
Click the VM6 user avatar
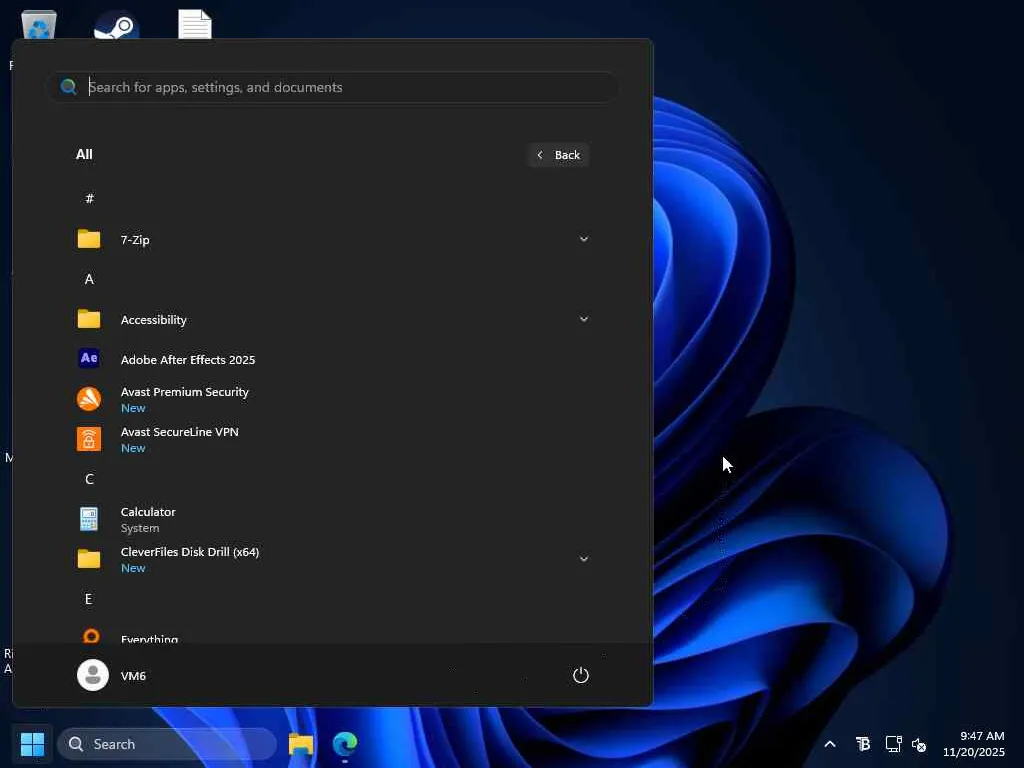tap(93, 675)
